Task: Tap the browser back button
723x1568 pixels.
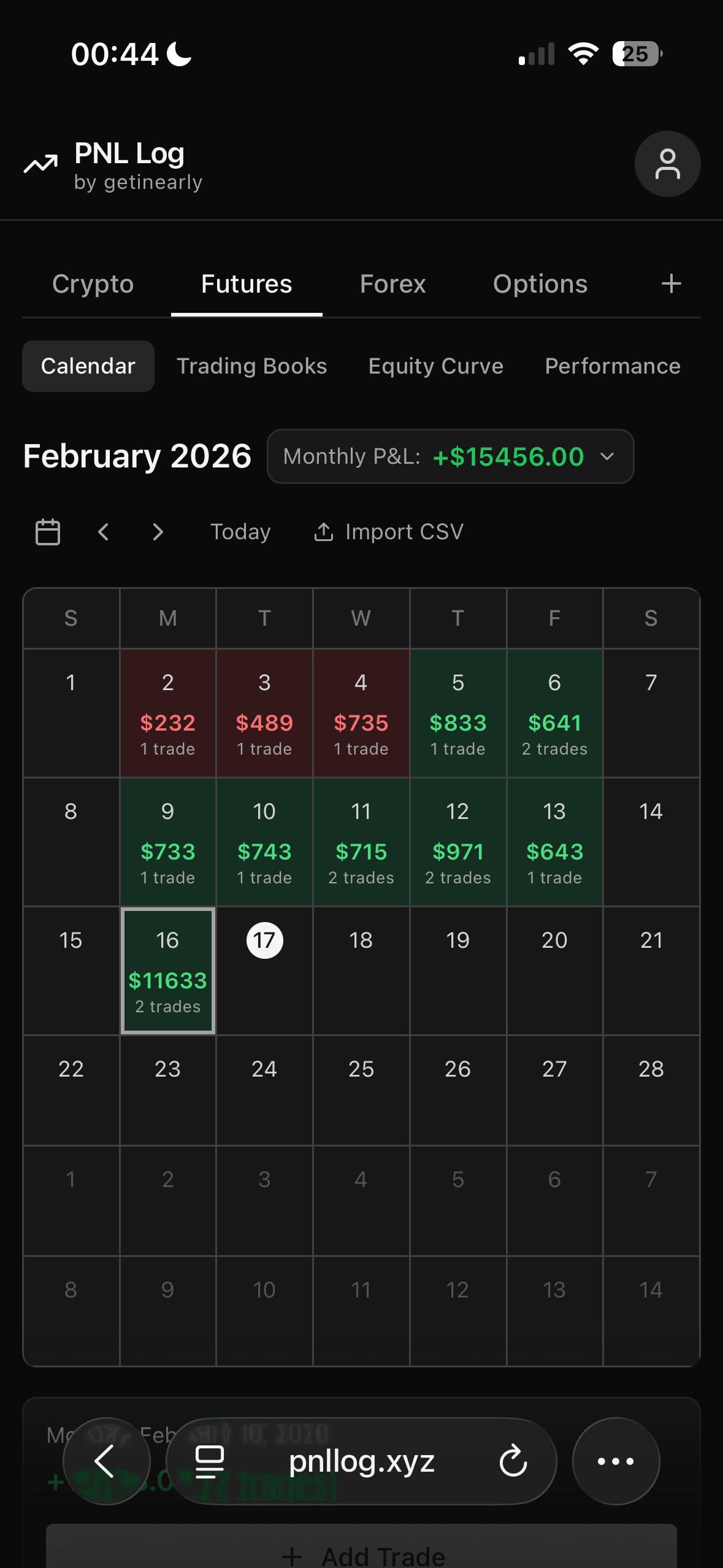Action: click(106, 1461)
